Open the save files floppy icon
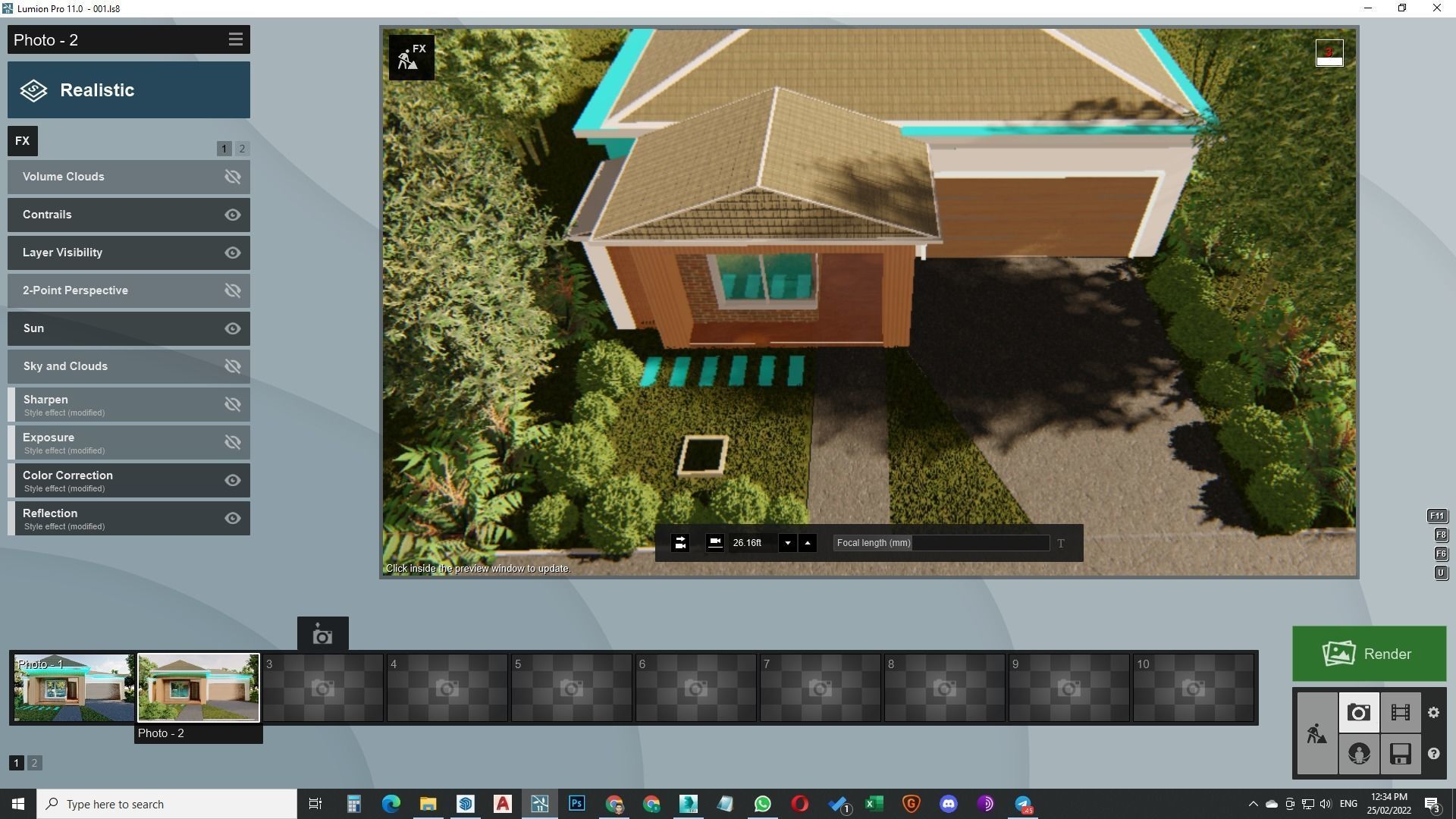Viewport: 1456px width, 819px height. (x=1400, y=754)
